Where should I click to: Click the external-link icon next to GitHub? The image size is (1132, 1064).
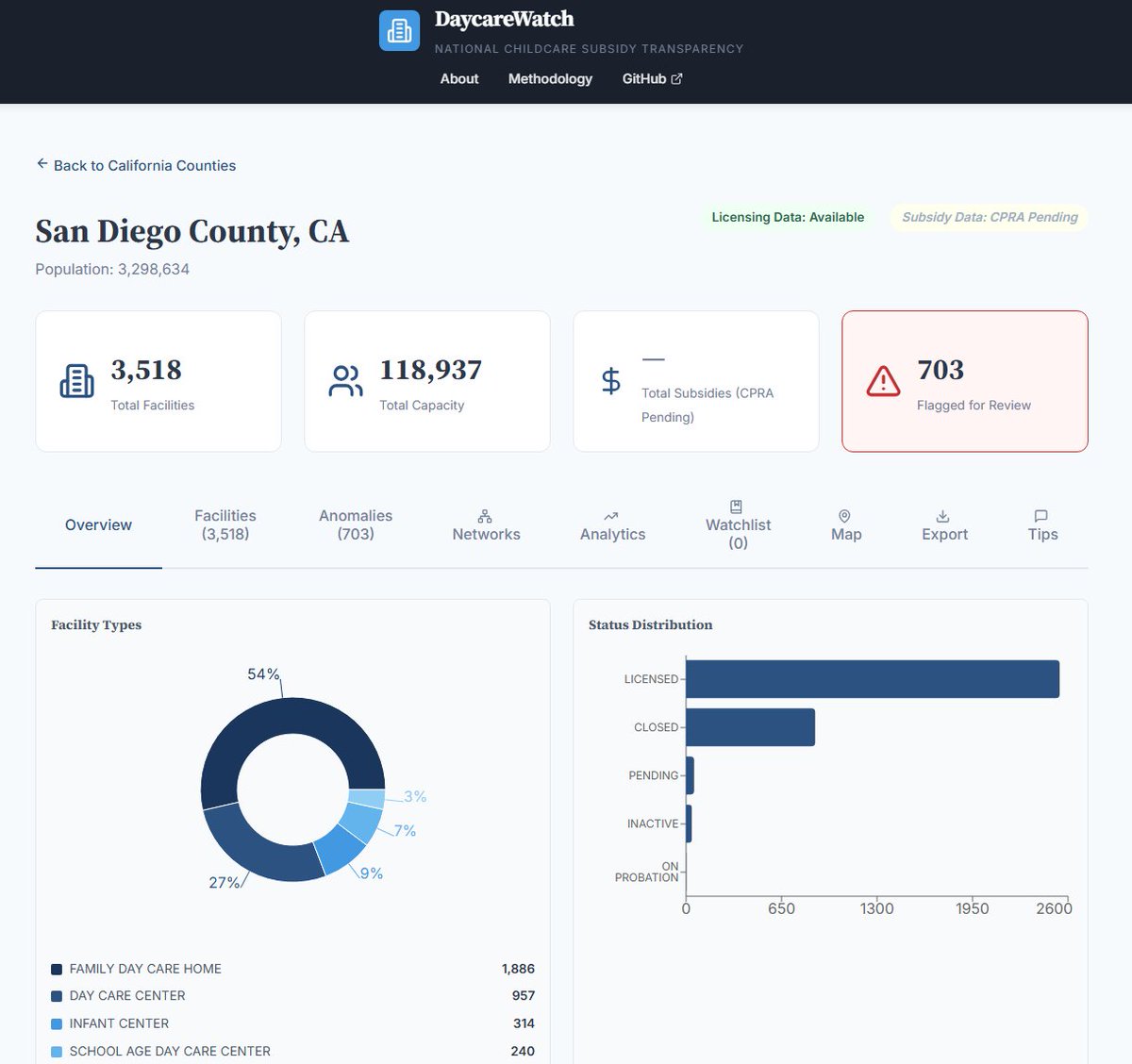[677, 77]
